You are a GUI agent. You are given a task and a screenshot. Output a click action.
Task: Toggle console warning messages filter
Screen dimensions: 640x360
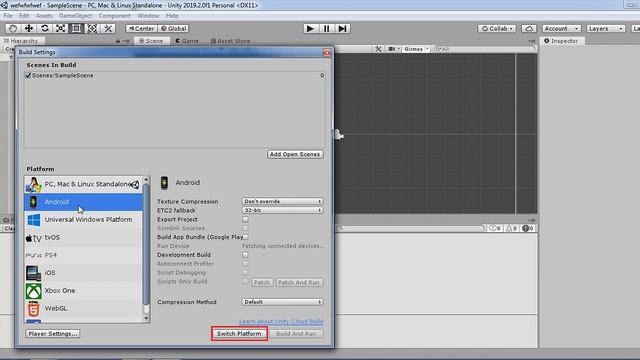pos(511,228)
